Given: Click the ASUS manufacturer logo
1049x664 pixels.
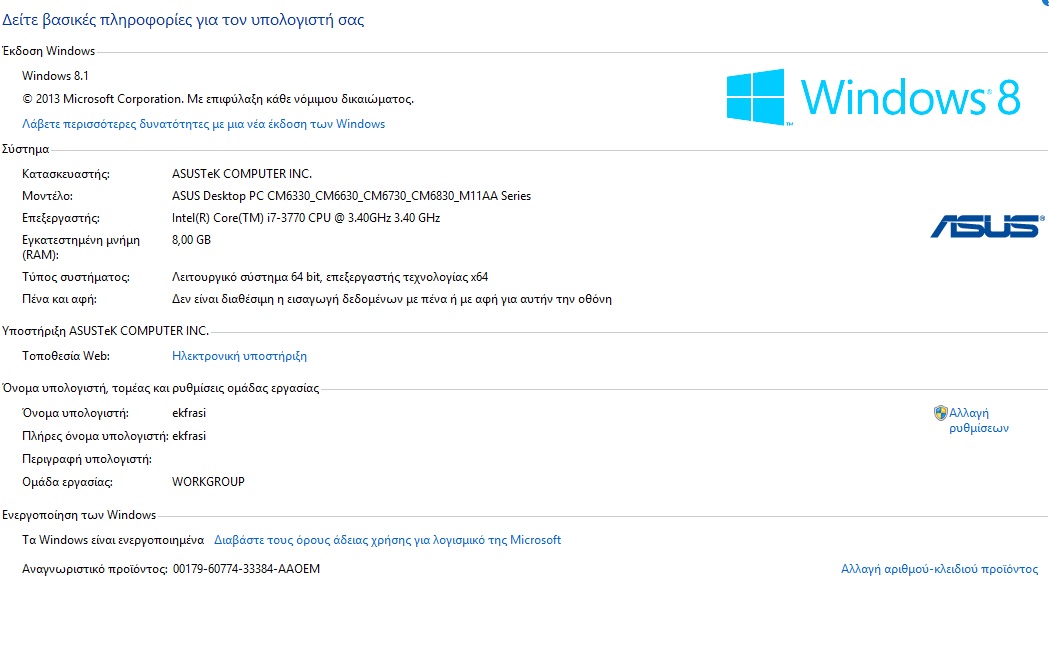Looking at the screenshot, I should 987,226.
